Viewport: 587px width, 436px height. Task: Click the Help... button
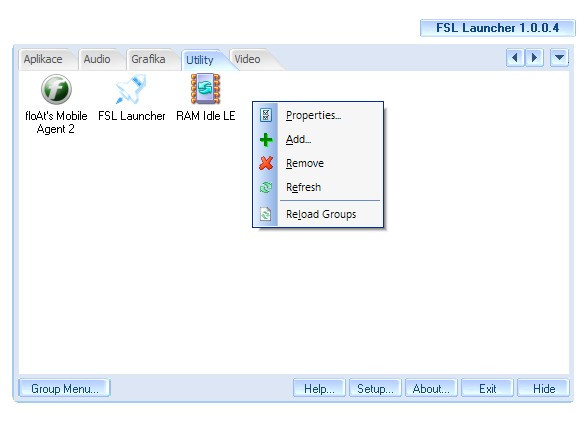click(319, 388)
